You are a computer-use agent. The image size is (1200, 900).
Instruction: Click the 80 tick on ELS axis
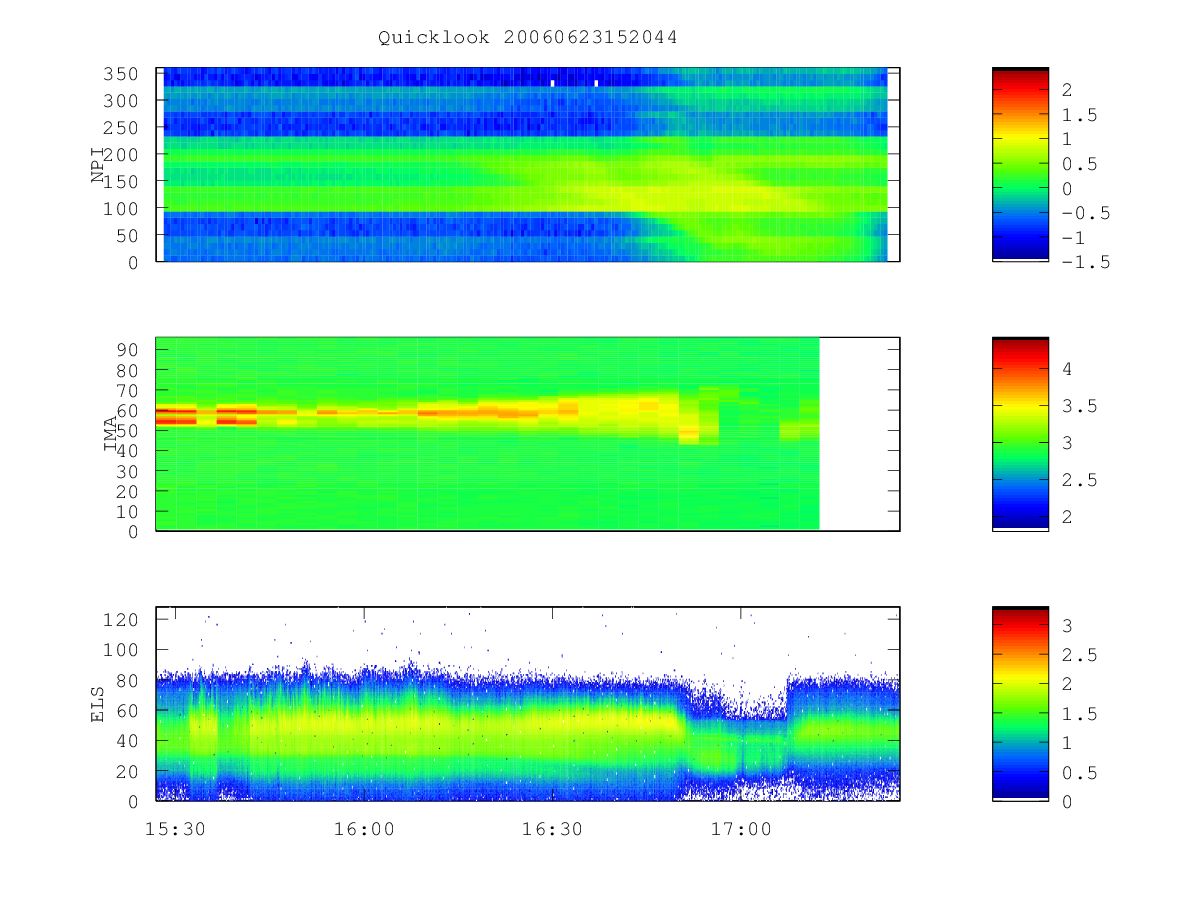click(129, 680)
